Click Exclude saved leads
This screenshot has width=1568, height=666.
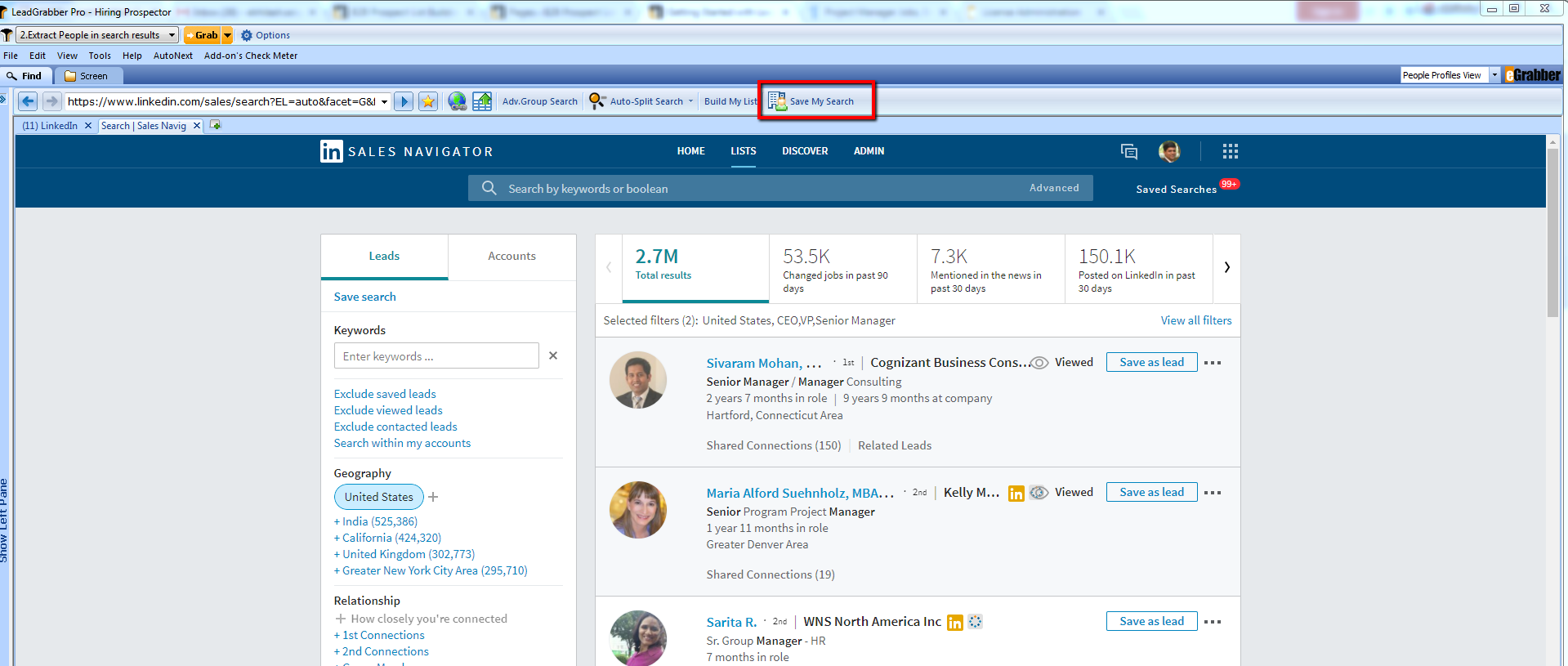(385, 394)
